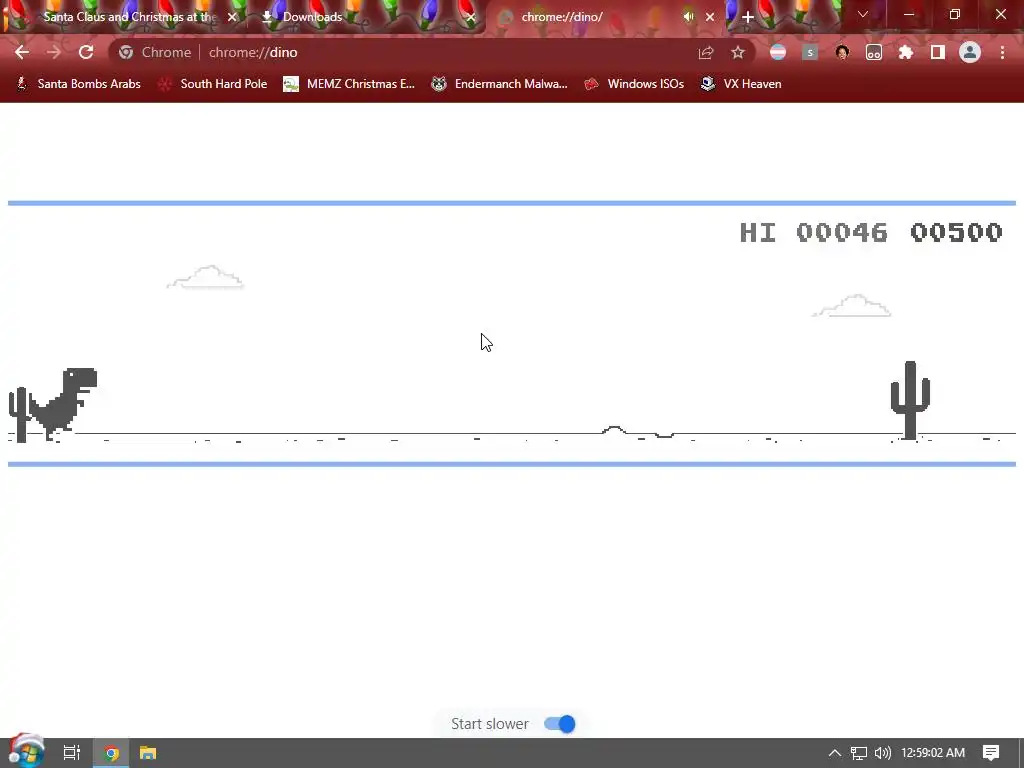Open the Windows Start button with Santa hat
The width and height of the screenshot is (1024, 768).
(26, 752)
